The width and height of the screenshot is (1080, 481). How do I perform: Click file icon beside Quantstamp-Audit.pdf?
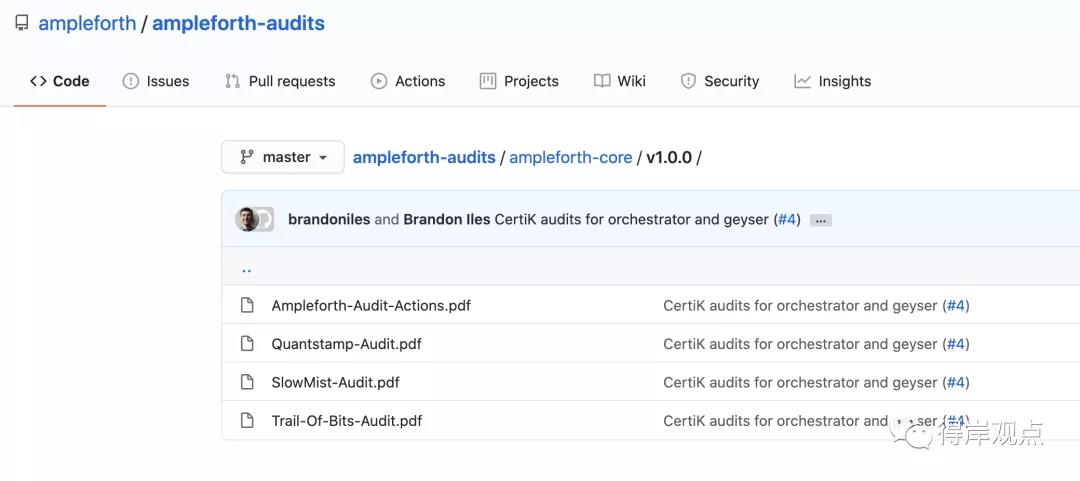[x=247, y=343]
